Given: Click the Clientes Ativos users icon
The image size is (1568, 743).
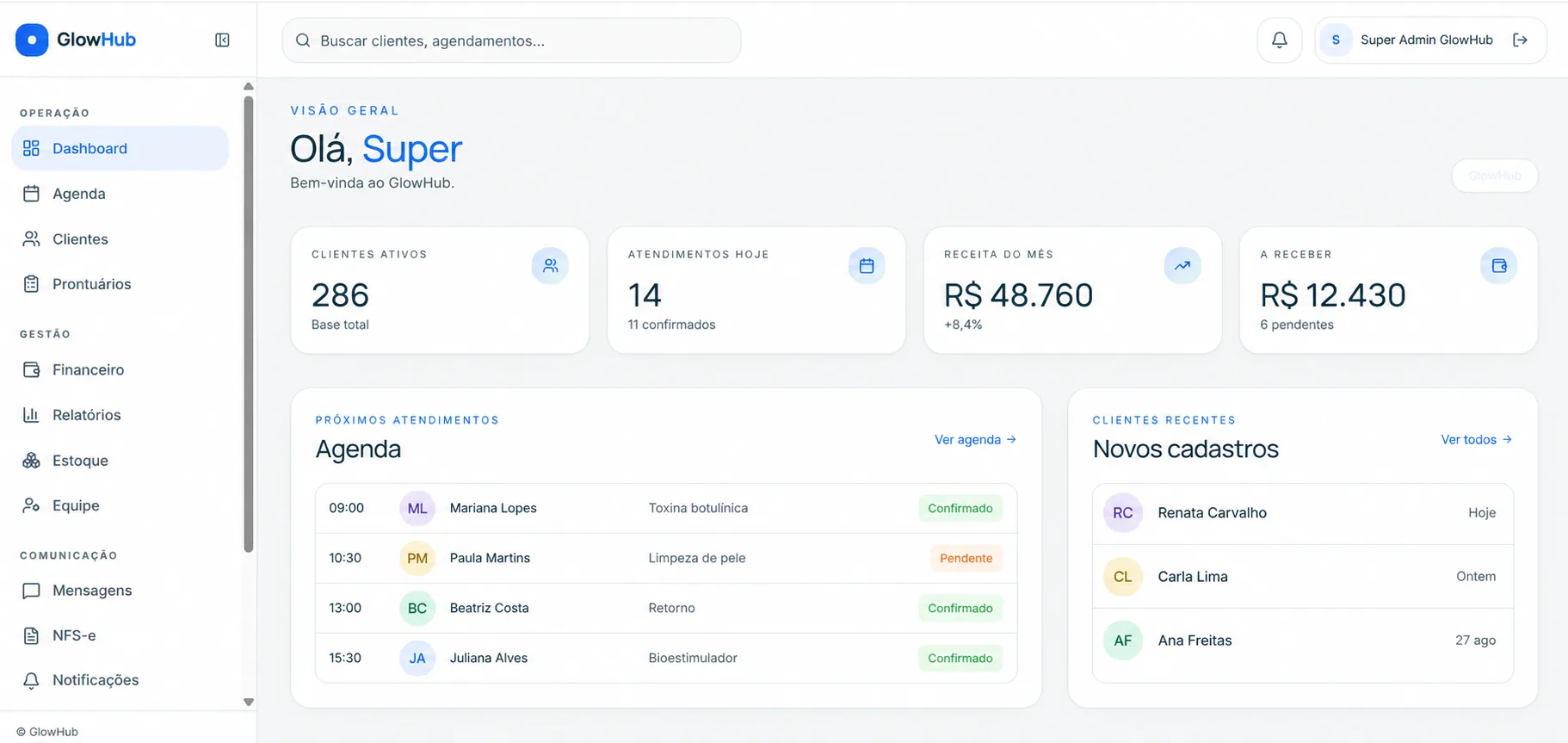Looking at the screenshot, I should (550, 265).
